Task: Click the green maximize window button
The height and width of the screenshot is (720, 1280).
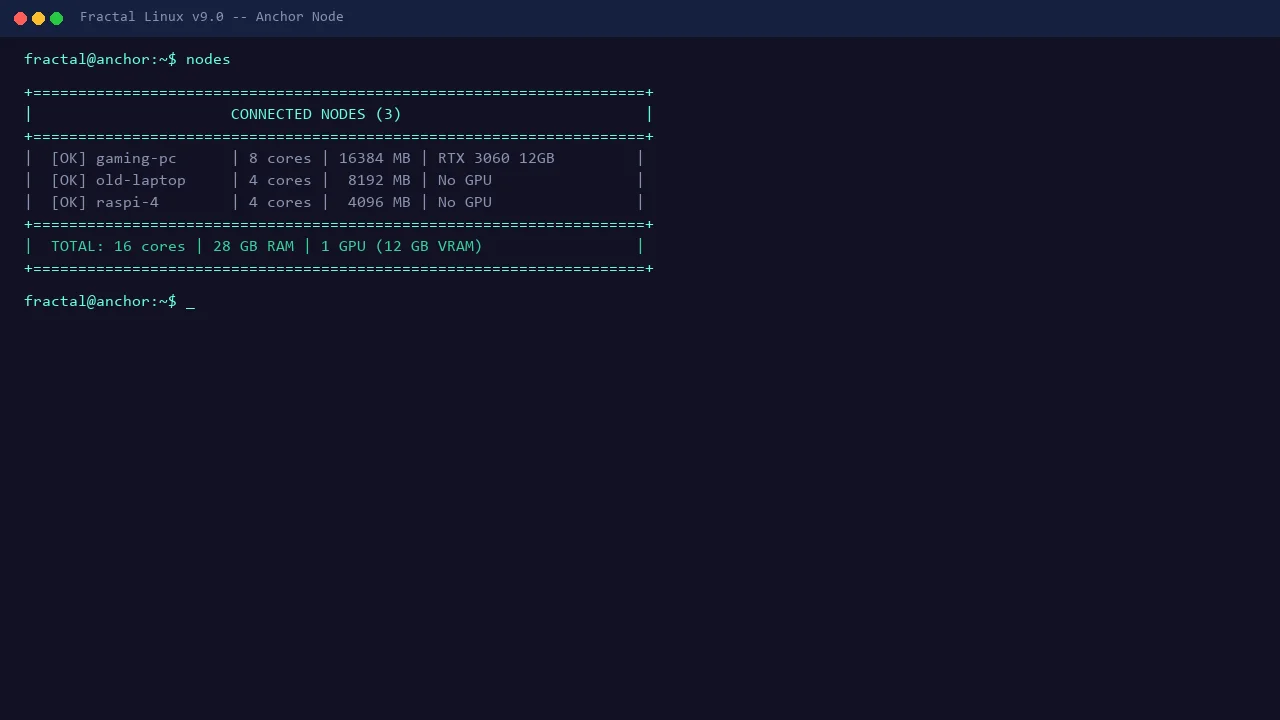Action: point(56,18)
